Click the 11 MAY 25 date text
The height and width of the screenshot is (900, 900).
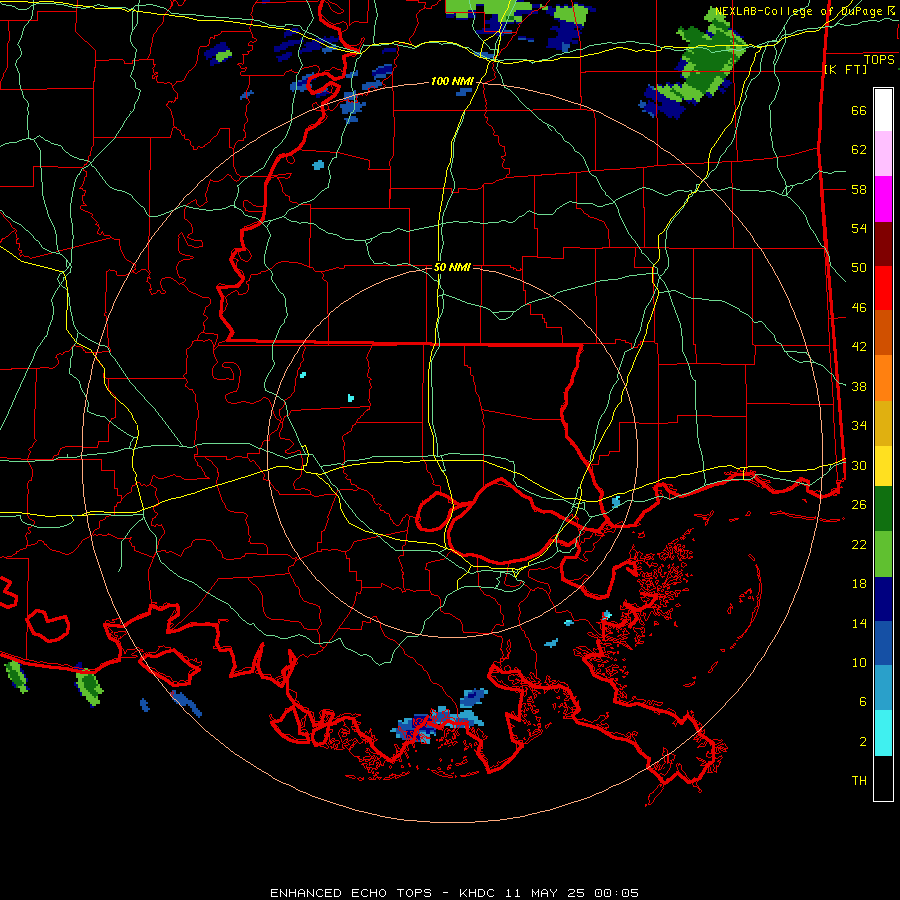tap(545, 893)
